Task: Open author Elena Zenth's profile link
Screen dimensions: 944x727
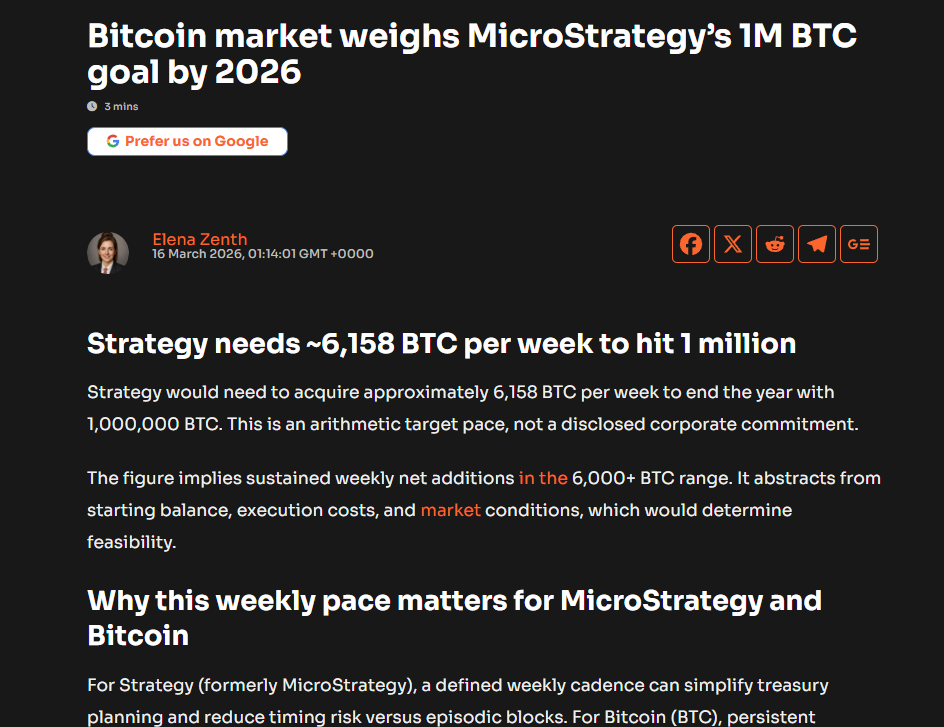Action: pyautogui.click(x=200, y=239)
